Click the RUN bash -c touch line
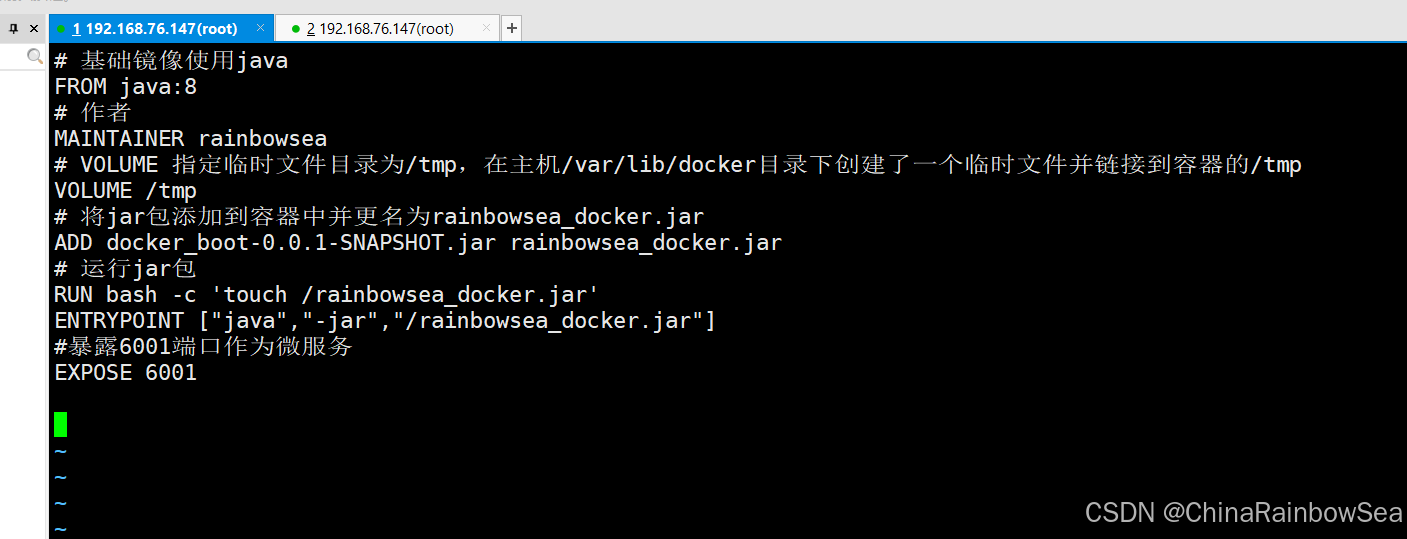The height and width of the screenshot is (539, 1407). coord(327,294)
